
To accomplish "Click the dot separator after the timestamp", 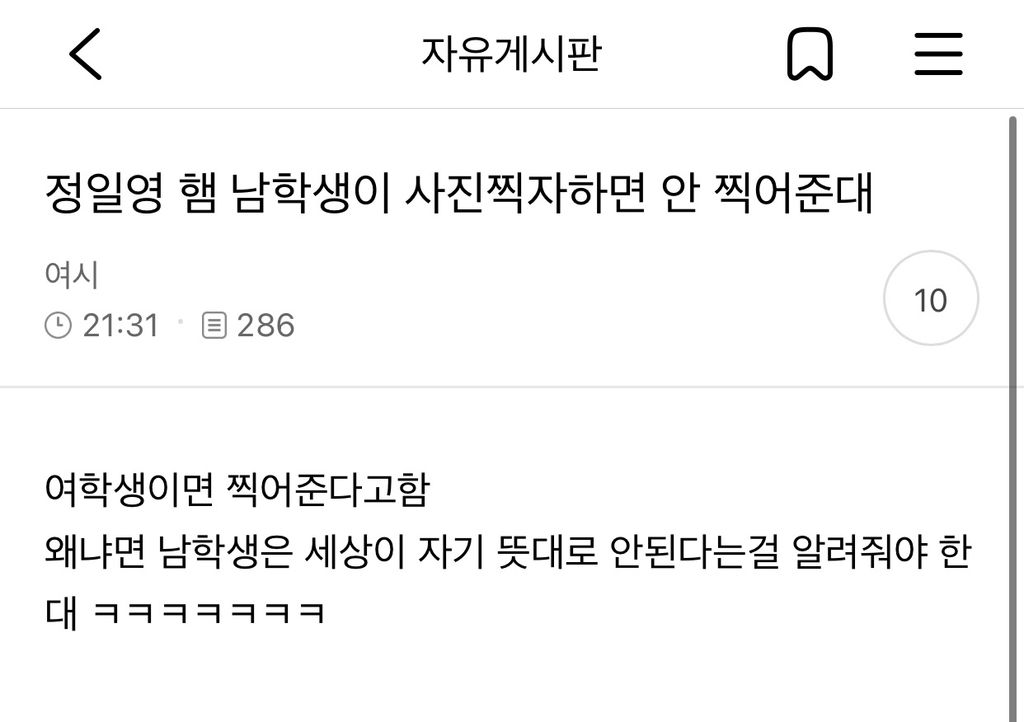I will click(181, 322).
